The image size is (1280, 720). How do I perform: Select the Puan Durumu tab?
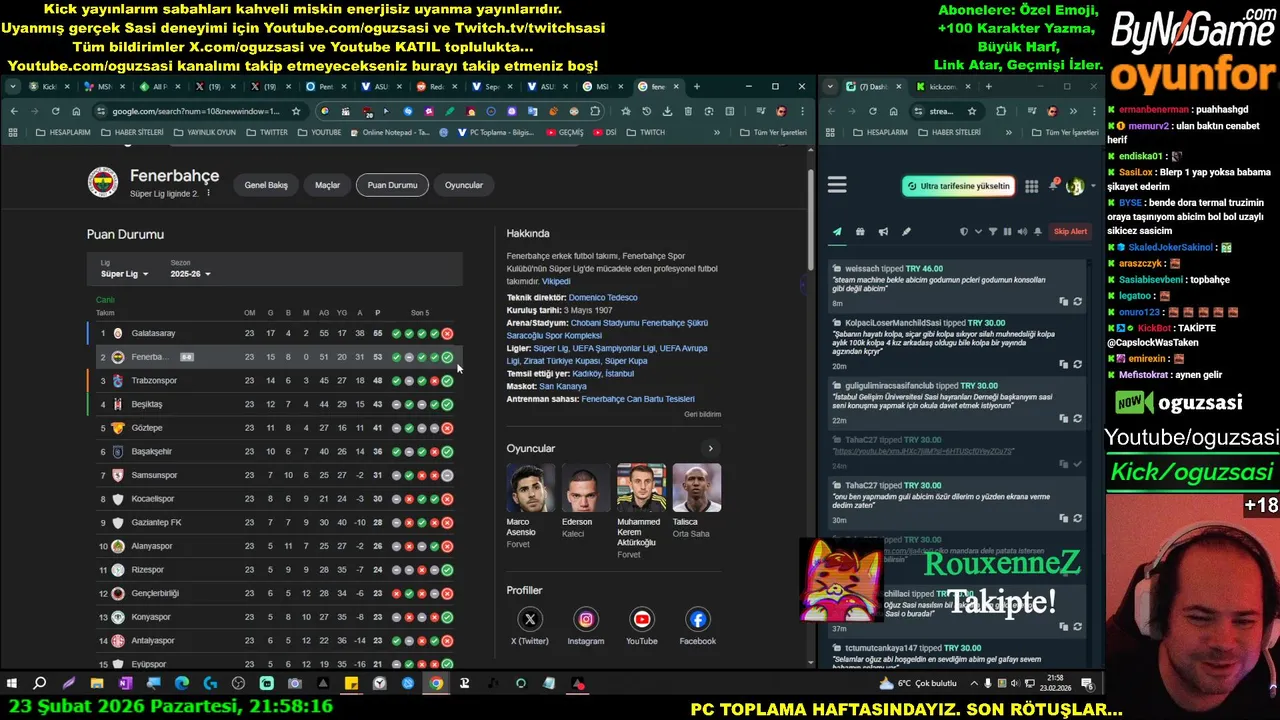point(392,185)
